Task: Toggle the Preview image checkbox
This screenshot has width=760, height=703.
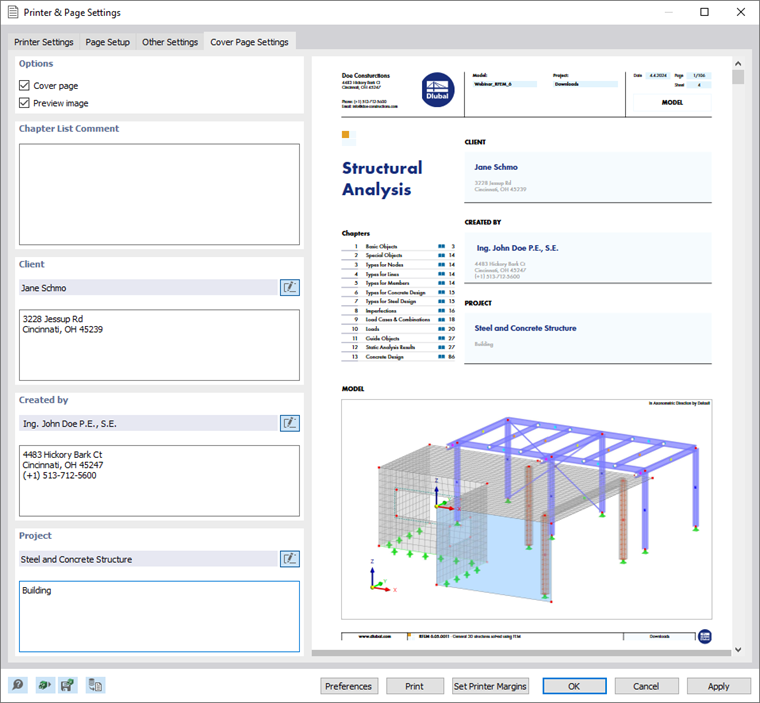Action: pos(24,103)
